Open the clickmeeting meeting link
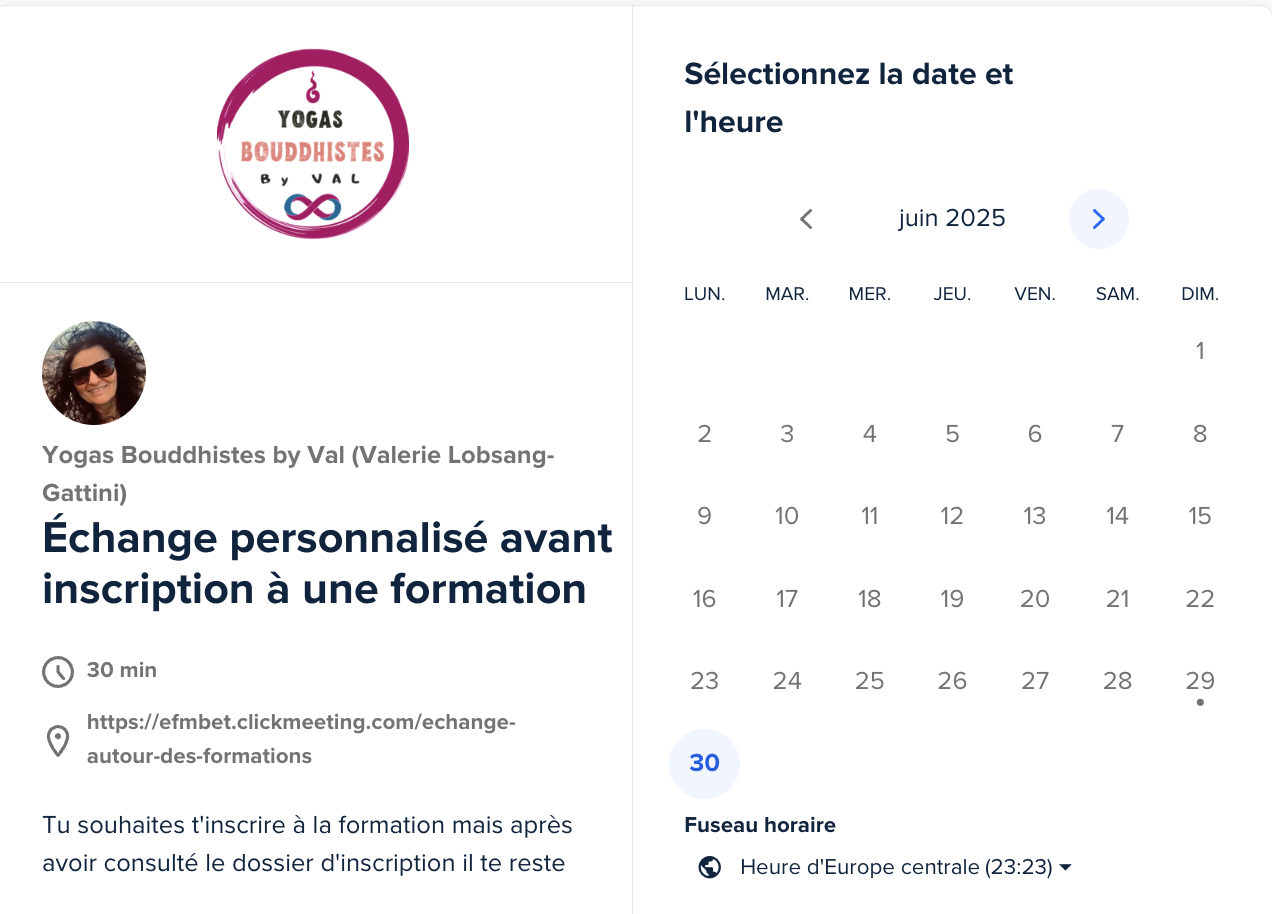1272x914 pixels. (x=300, y=740)
